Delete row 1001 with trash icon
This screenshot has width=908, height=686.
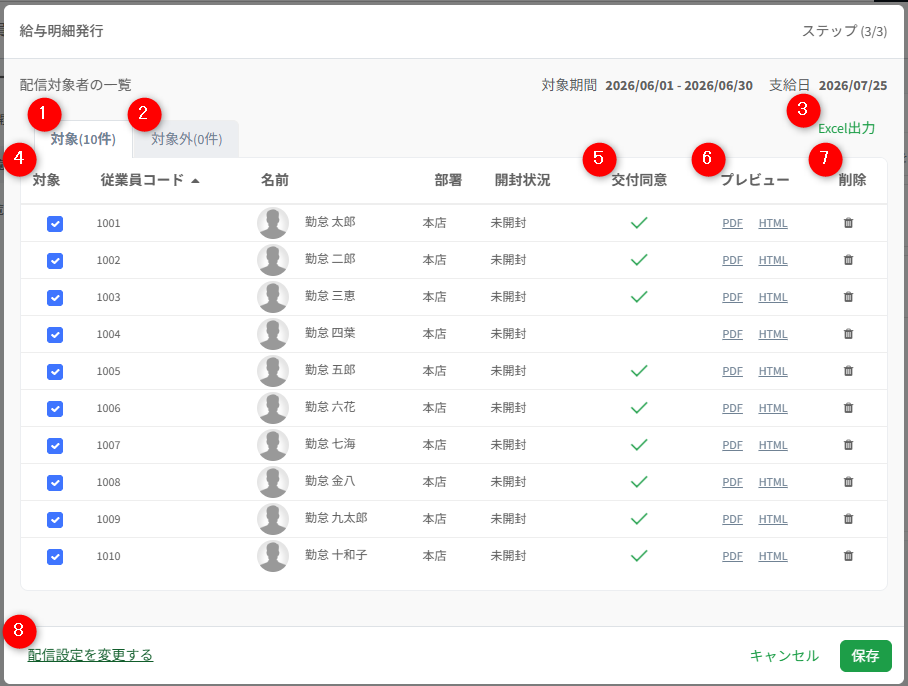pyautogui.click(x=848, y=223)
